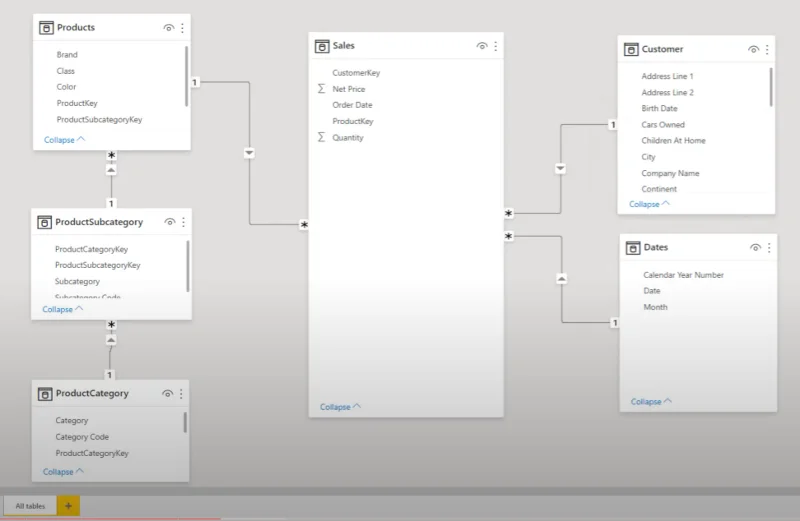
Task: Select Net Price field in Sales
Action: [x=349, y=89]
